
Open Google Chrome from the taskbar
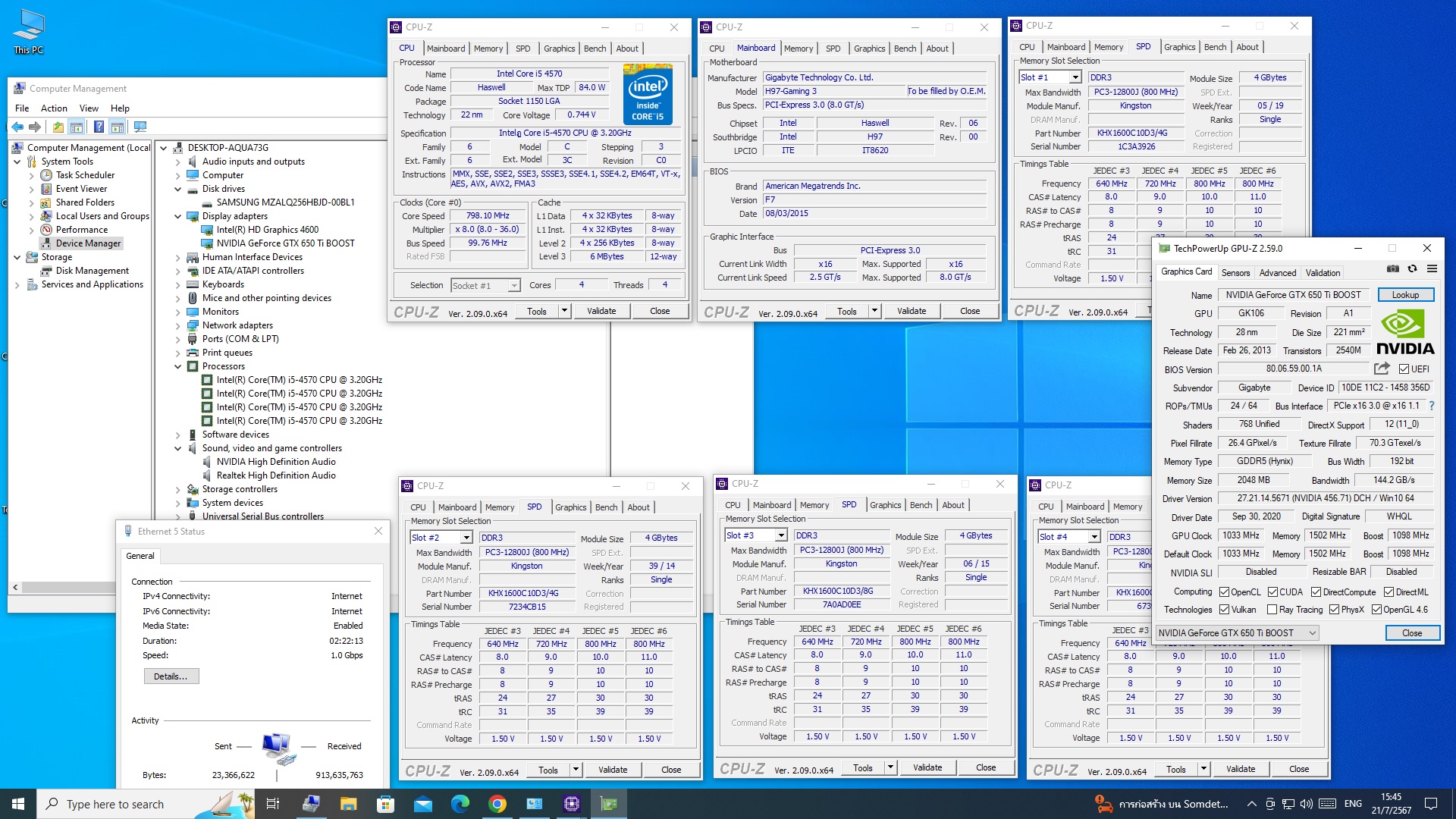(x=497, y=804)
